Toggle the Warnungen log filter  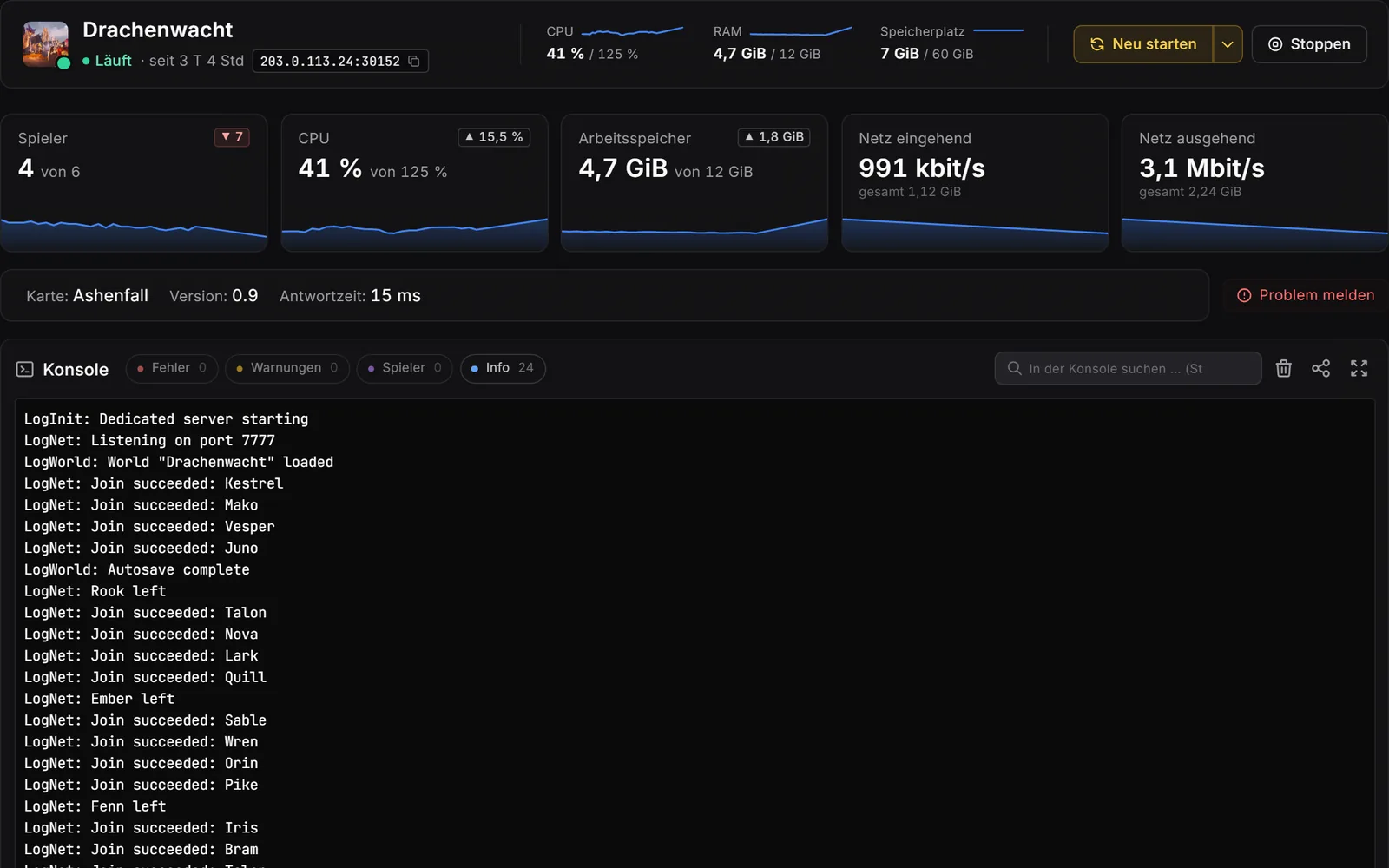286,368
